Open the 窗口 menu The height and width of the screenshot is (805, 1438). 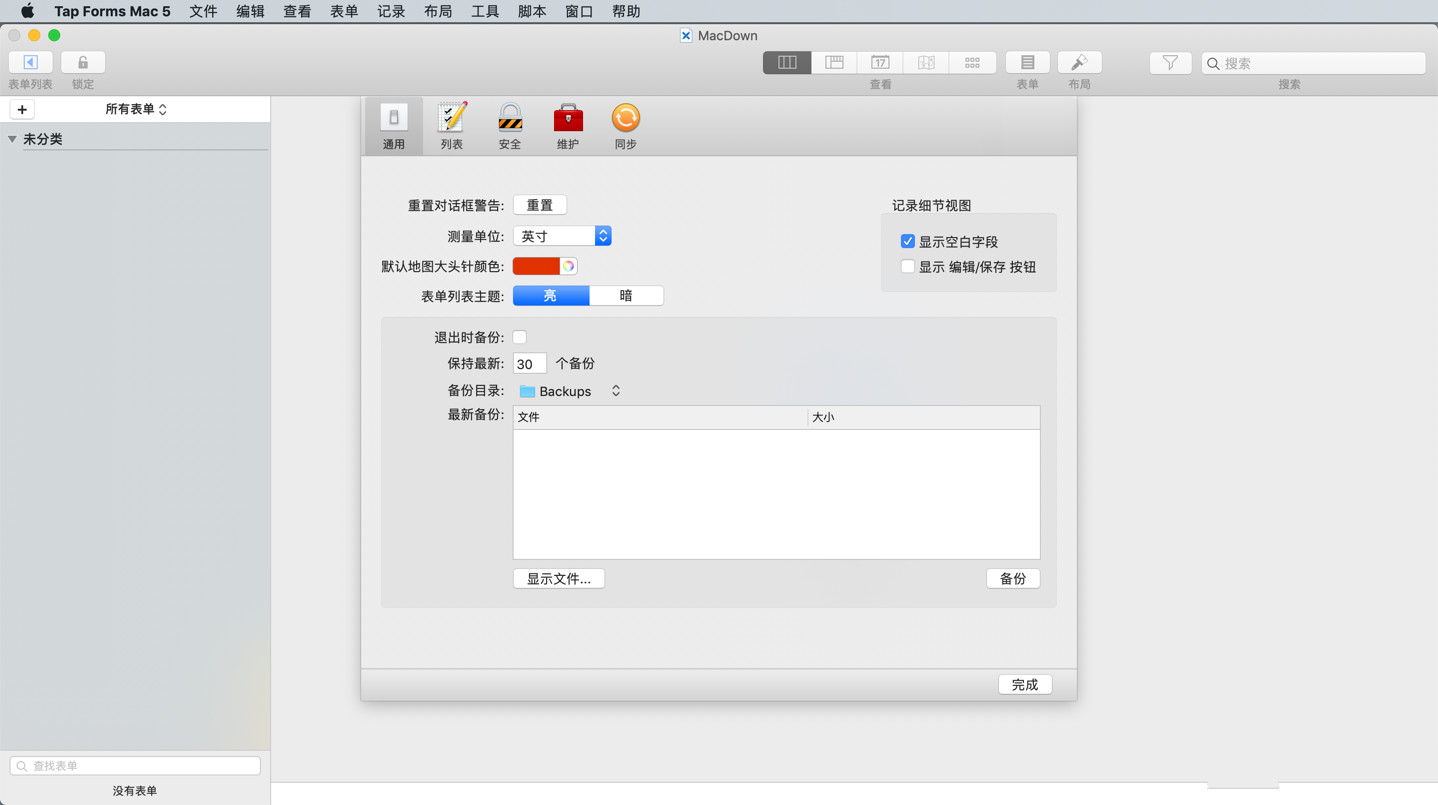[579, 11]
